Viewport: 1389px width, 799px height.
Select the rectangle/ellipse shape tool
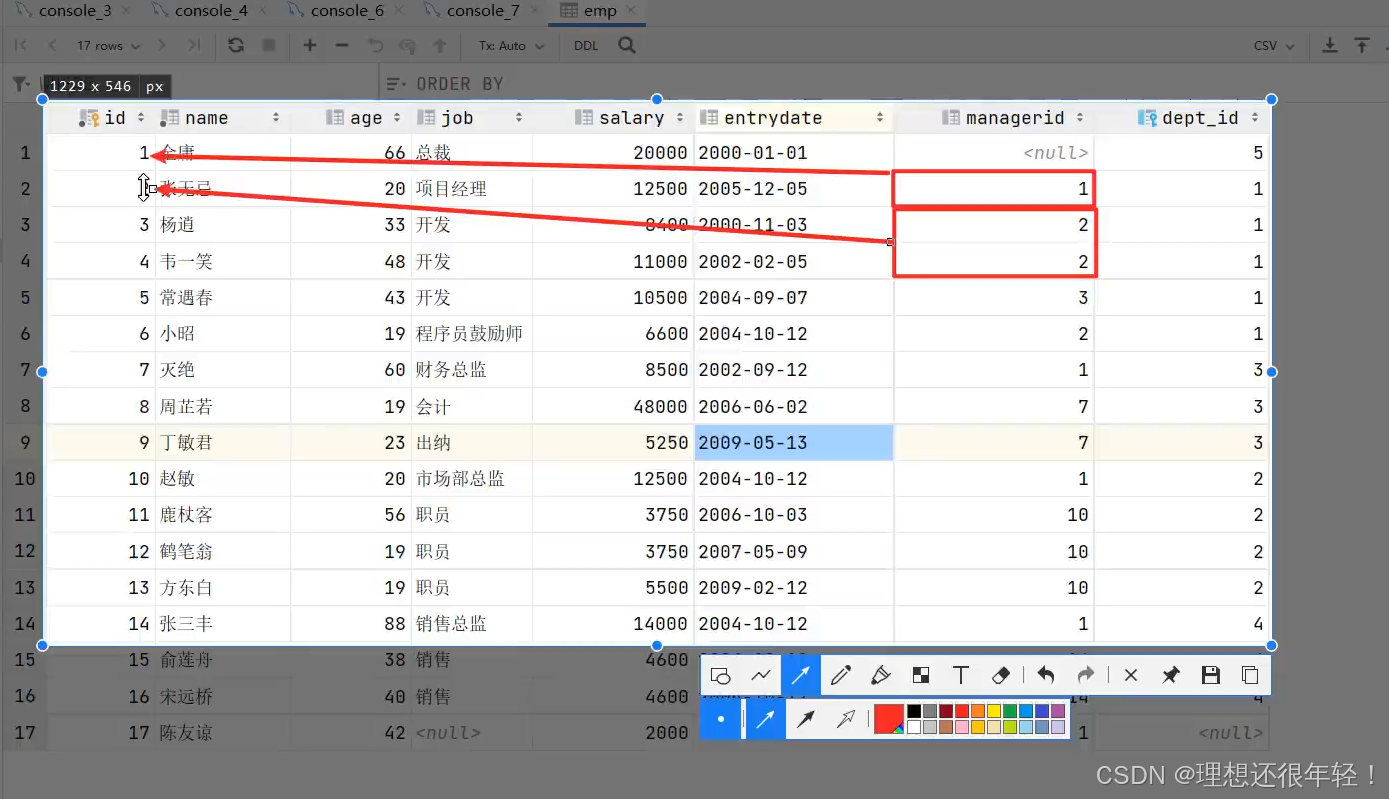click(720, 675)
